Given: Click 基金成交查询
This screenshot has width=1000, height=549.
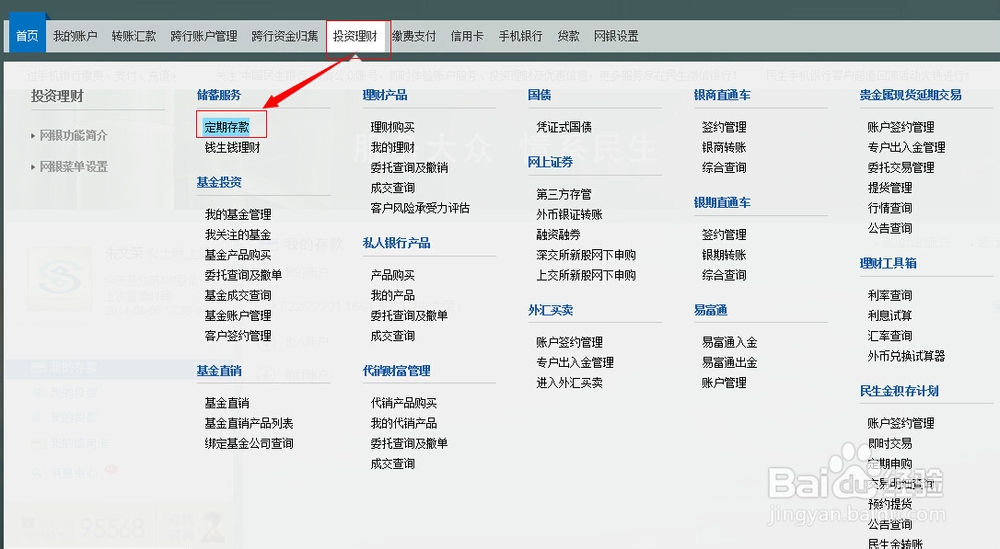Looking at the screenshot, I should [238, 295].
